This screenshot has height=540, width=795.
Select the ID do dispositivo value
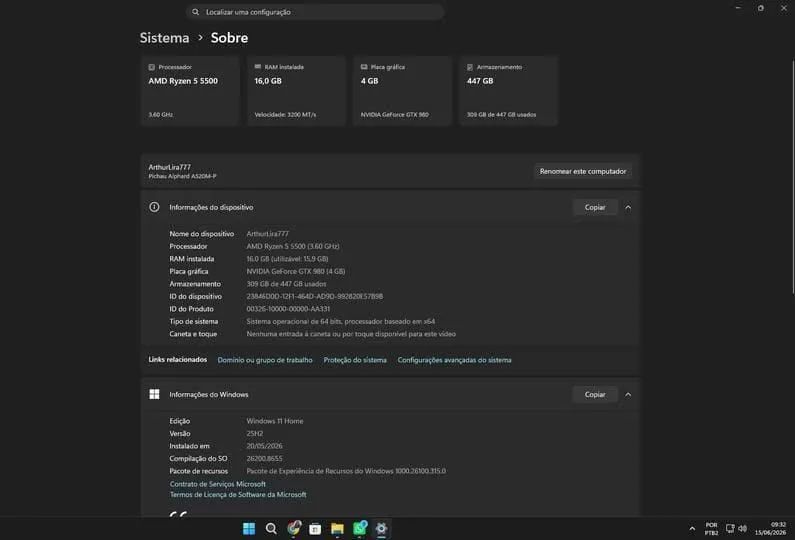coord(314,297)
